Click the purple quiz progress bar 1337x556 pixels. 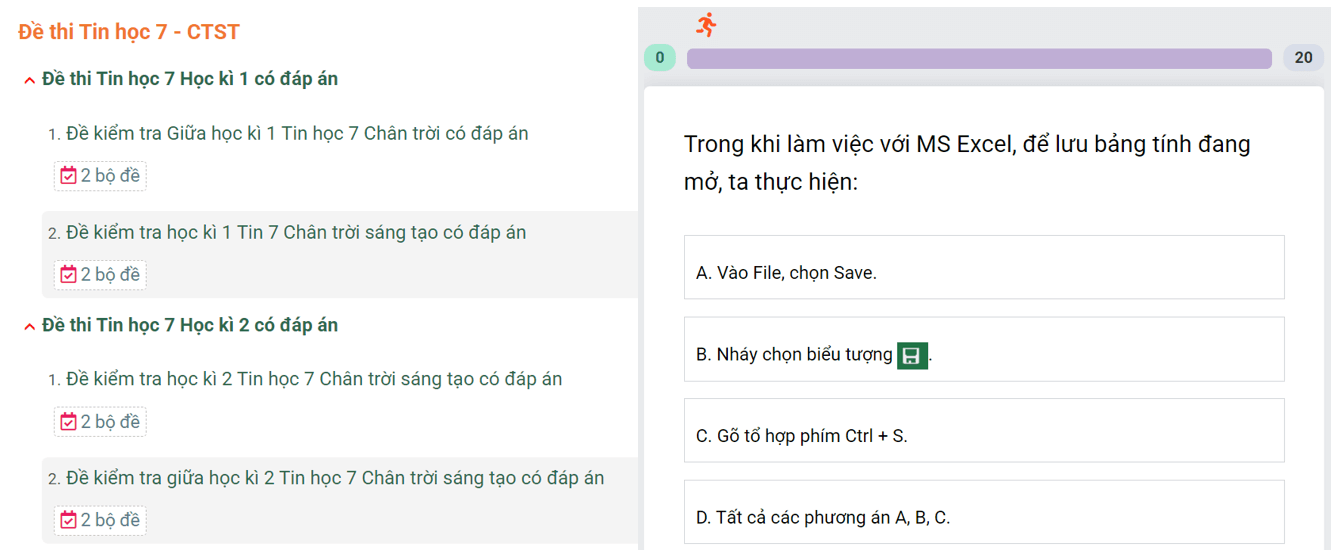click(x=978, y=59)
